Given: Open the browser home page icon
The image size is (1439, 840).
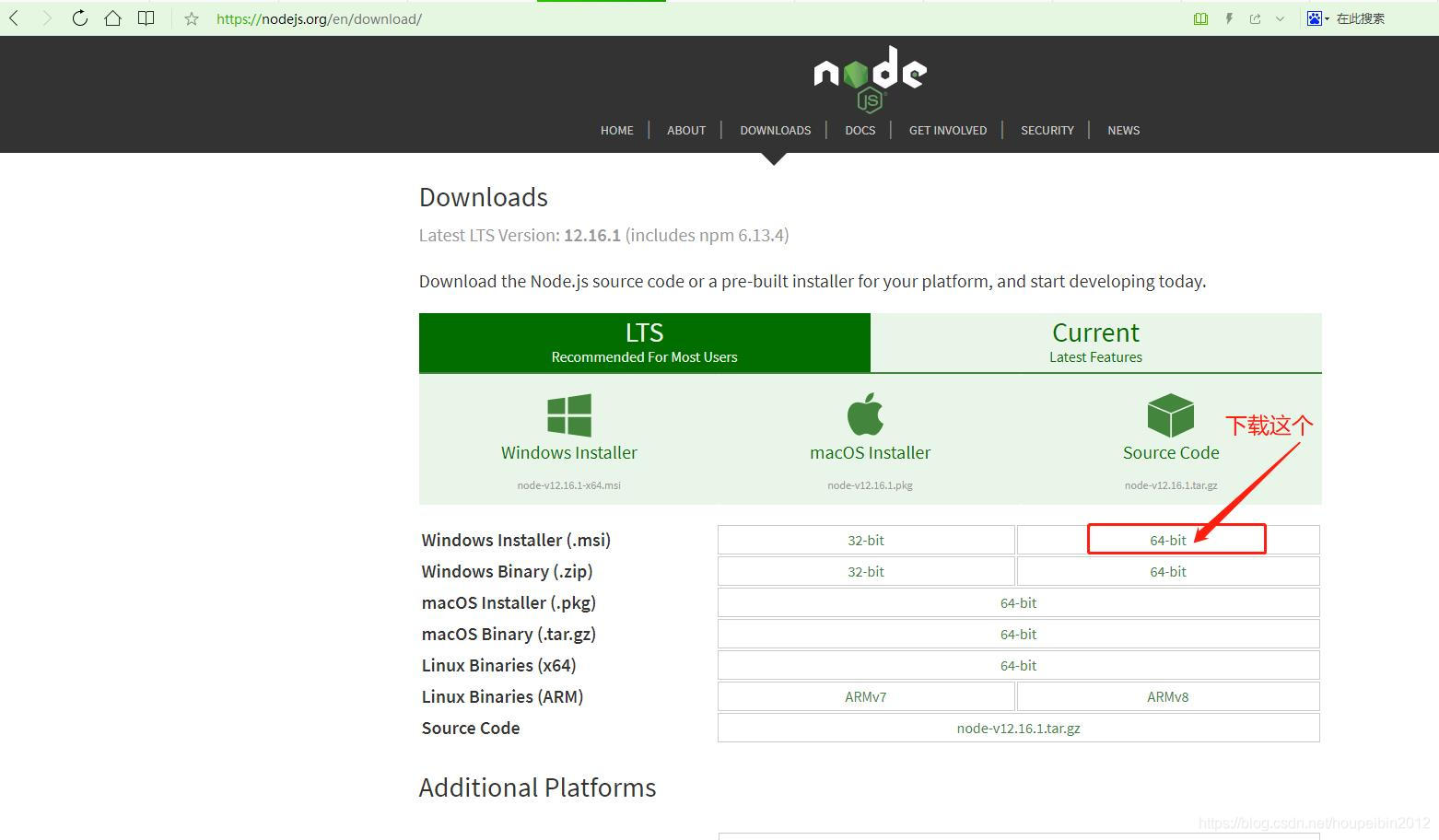Looking at the screenshot, I should (x=112, y=18).
